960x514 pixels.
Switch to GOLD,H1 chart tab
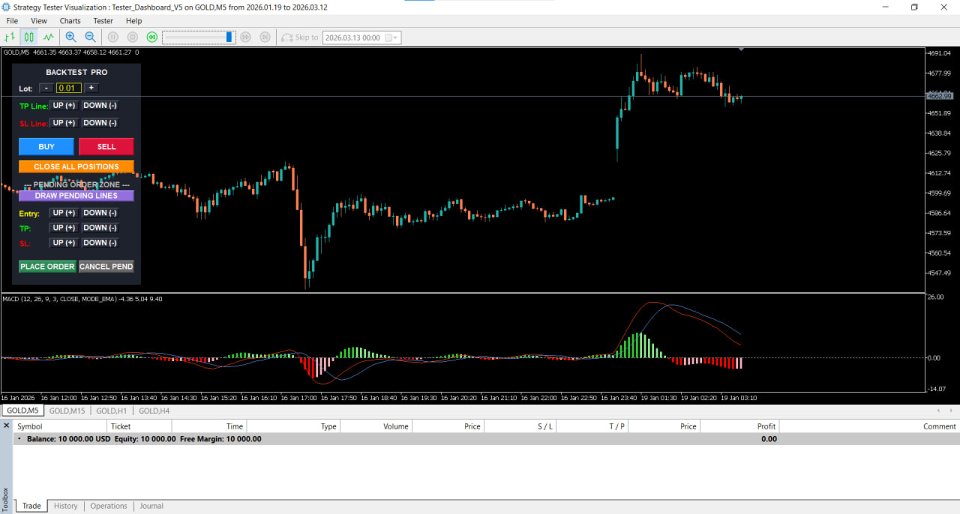pyautogui.click(x=111, y=411)
